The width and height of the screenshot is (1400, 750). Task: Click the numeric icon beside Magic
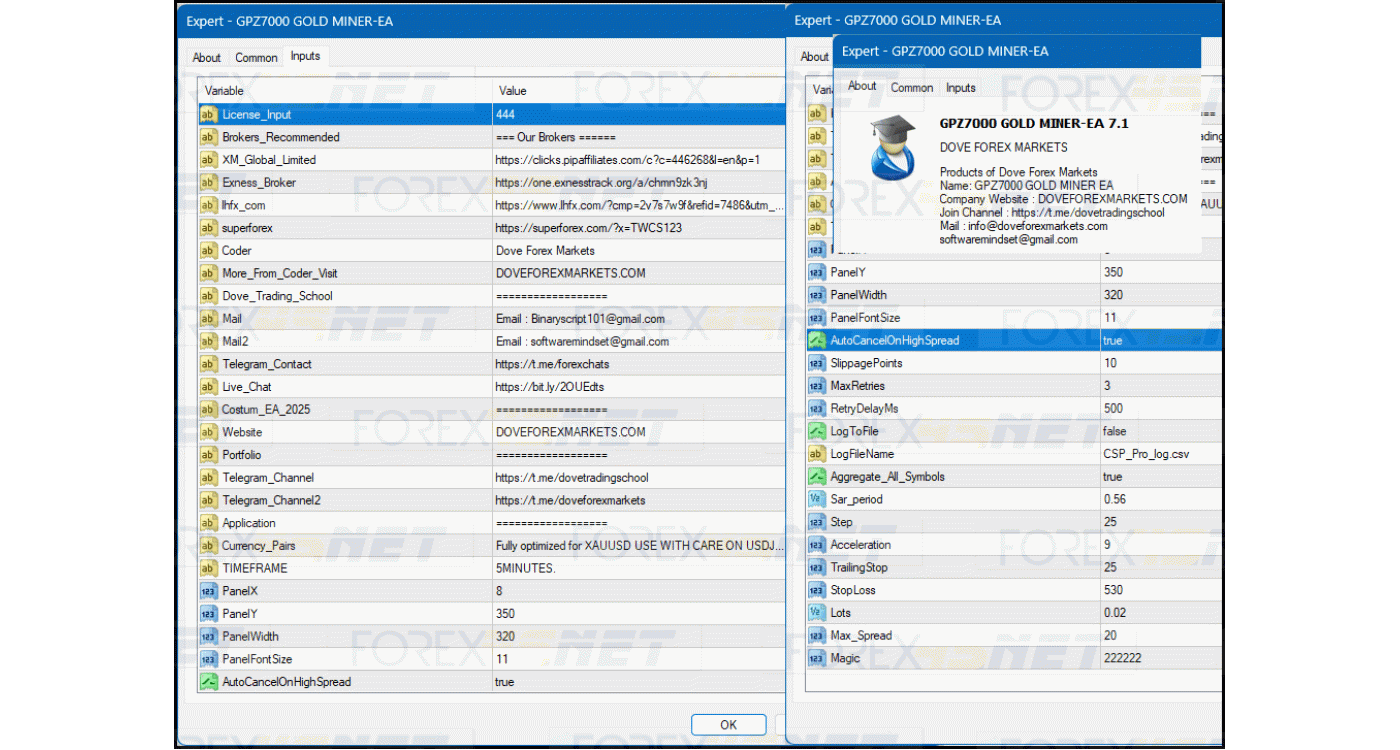click(816, 659)
